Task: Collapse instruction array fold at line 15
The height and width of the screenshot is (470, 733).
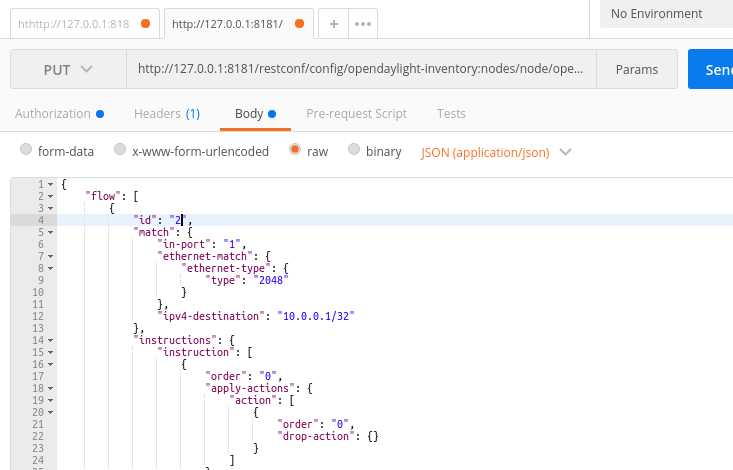Action: 50,352
